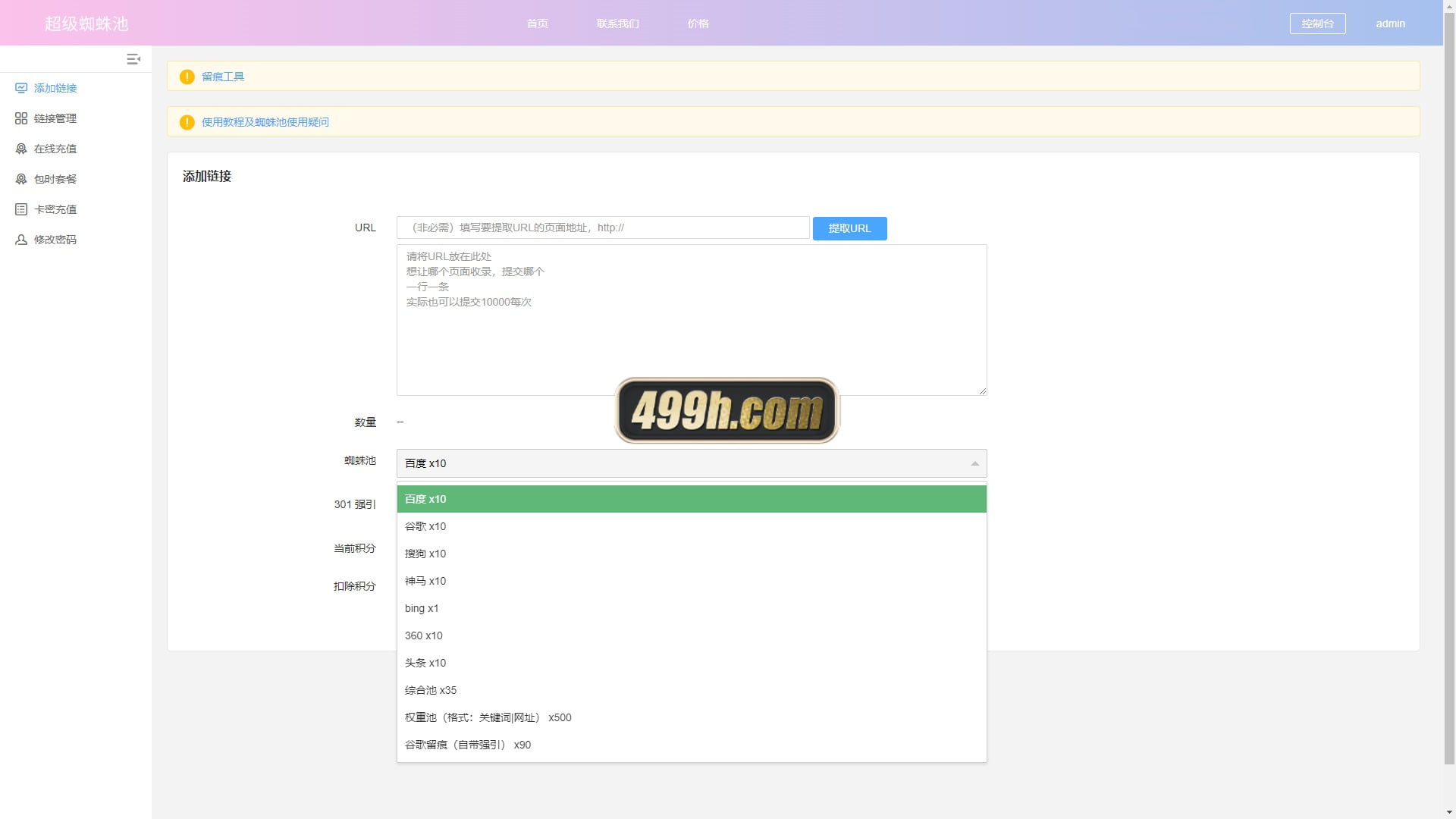Open the 蜘蛛池 select box showing 百度 x10

tap(692, 463)
